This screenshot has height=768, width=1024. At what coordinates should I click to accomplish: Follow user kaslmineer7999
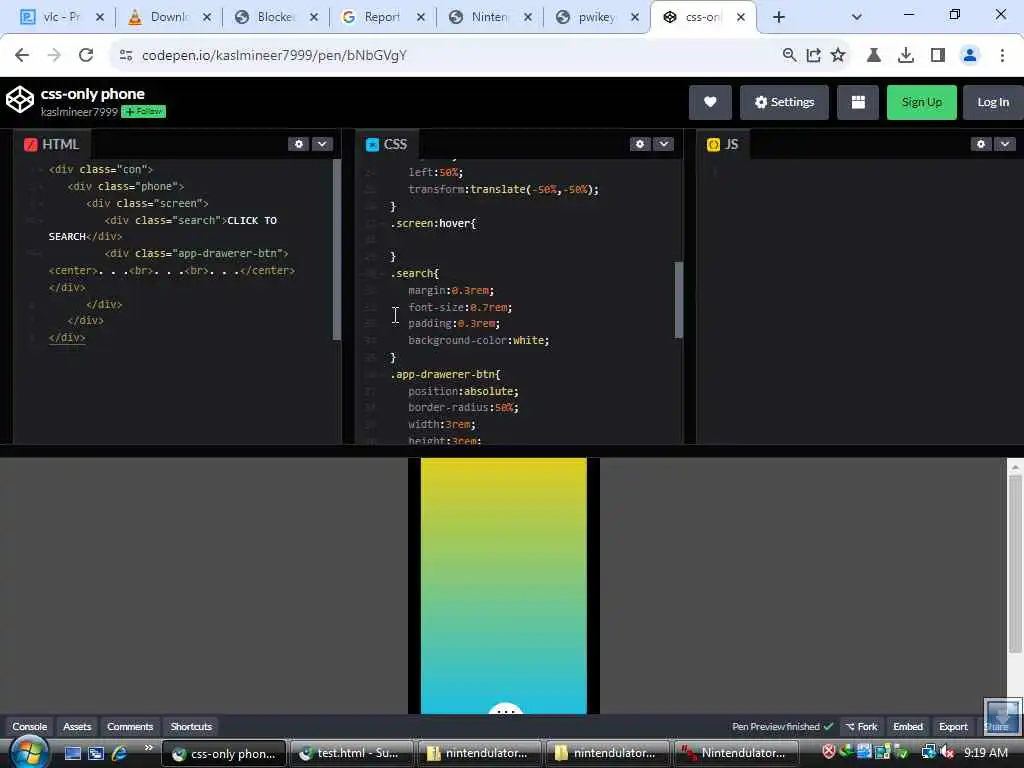click(144, 112)
